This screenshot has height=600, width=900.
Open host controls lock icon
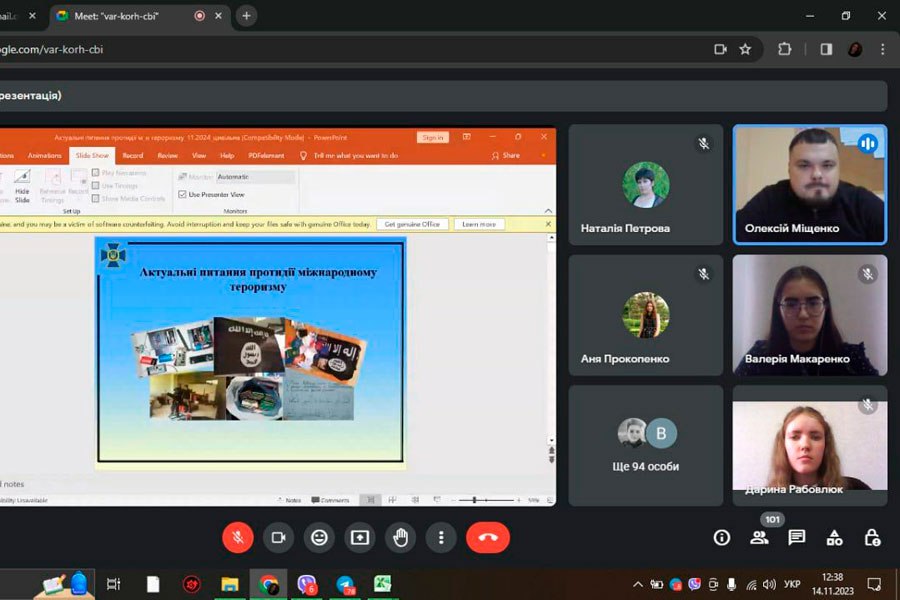click(x=872, y=537)
